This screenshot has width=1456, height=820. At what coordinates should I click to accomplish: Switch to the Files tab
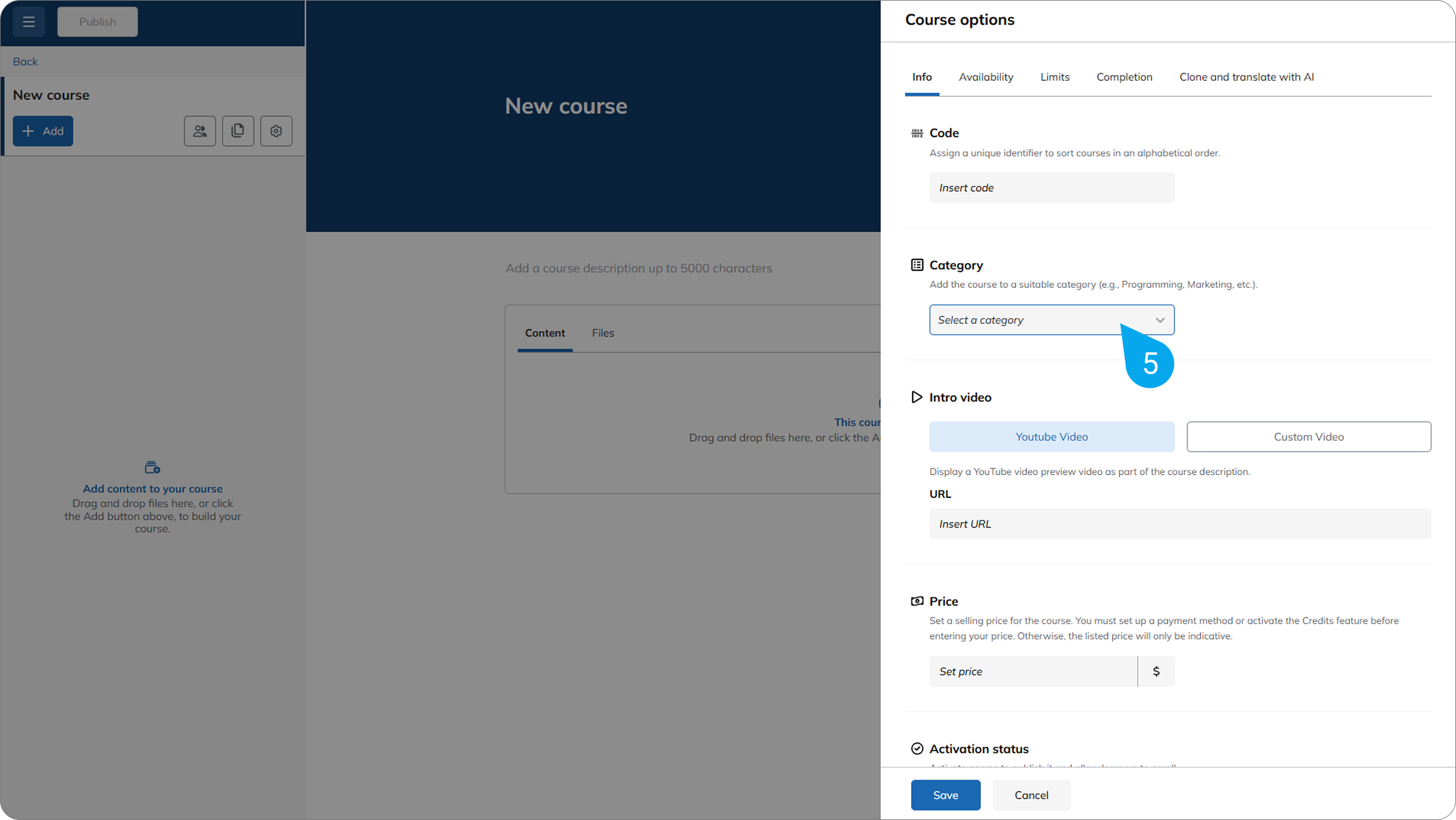click(602, 333)
